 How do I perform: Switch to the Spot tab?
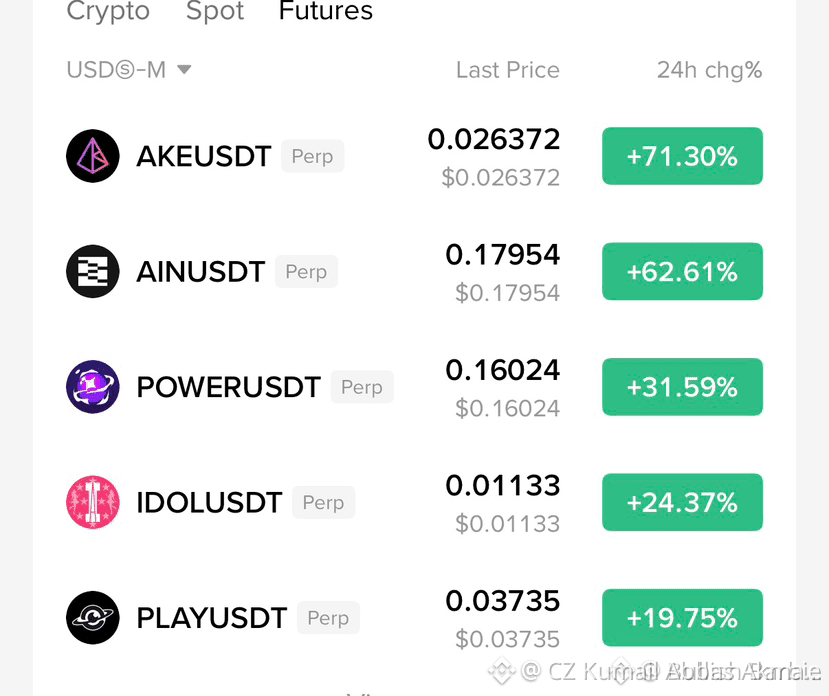(x=215, y=10)
